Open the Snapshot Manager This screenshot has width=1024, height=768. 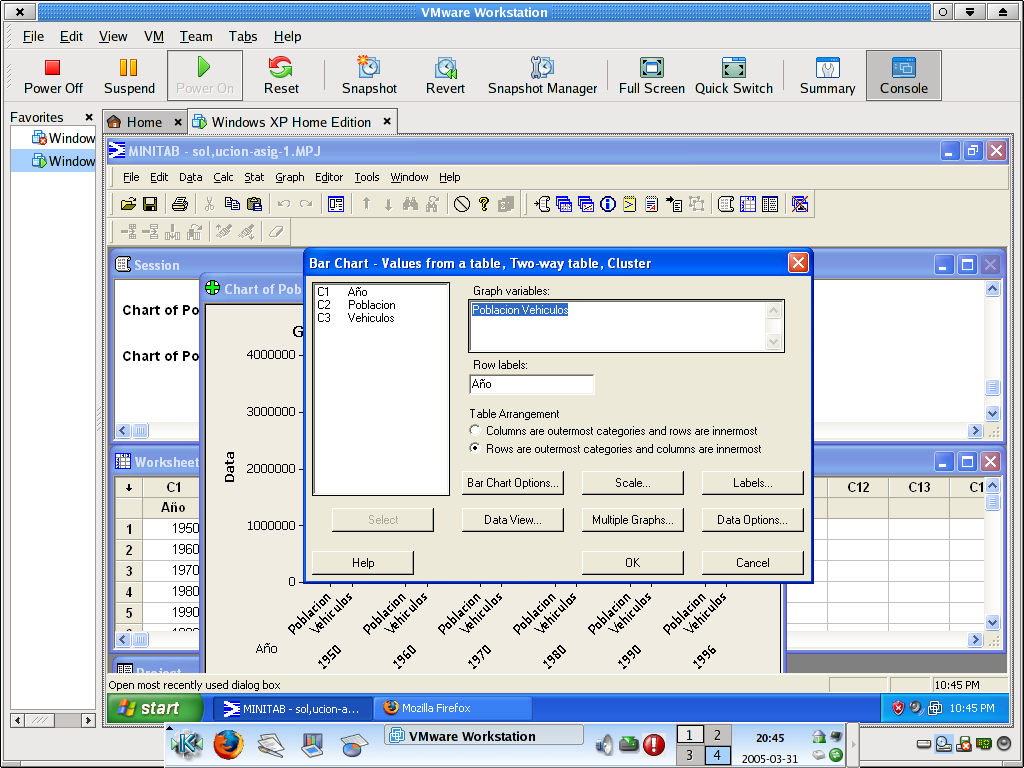(542, 76)
